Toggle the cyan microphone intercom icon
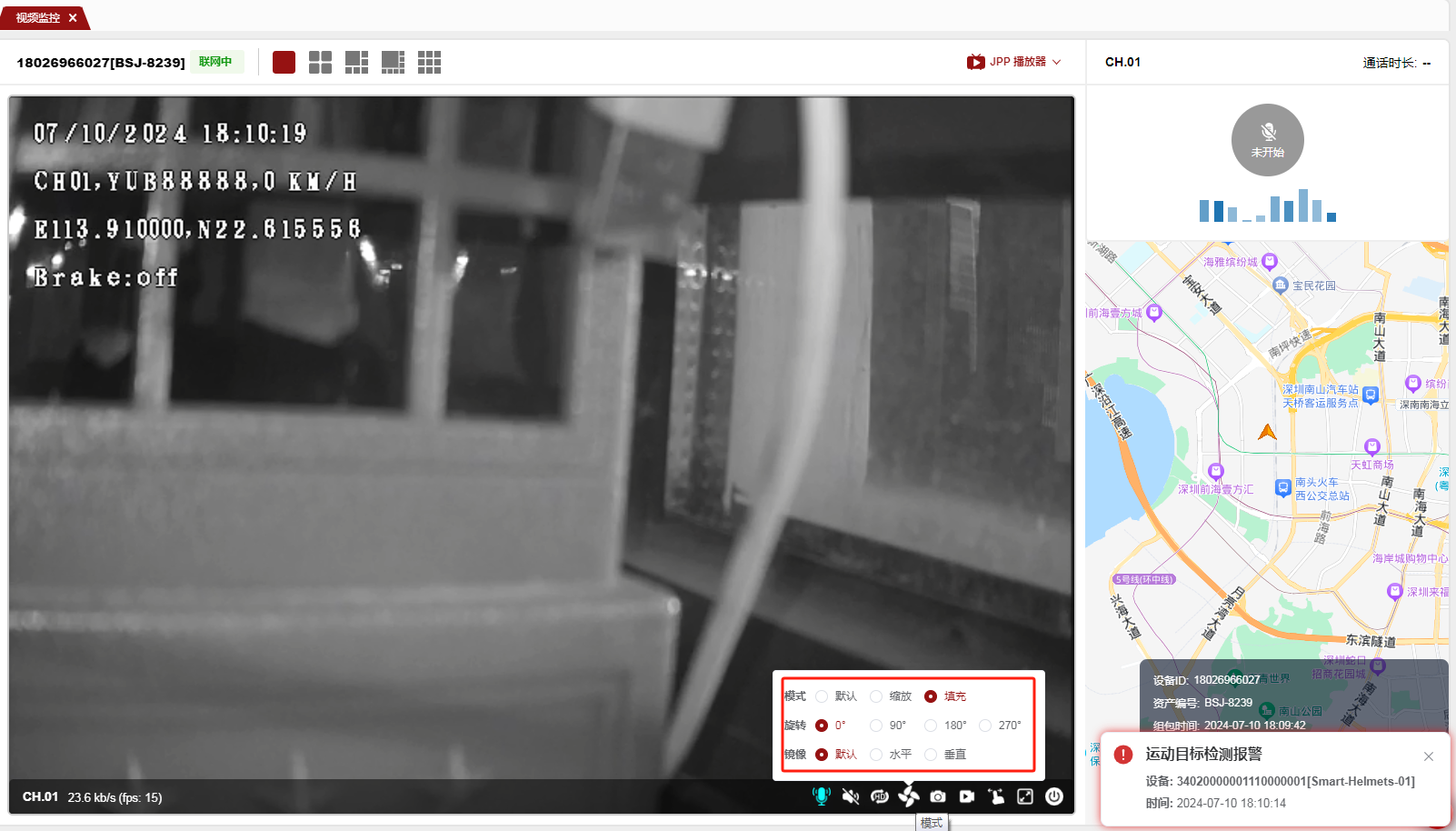 point(821,796)
